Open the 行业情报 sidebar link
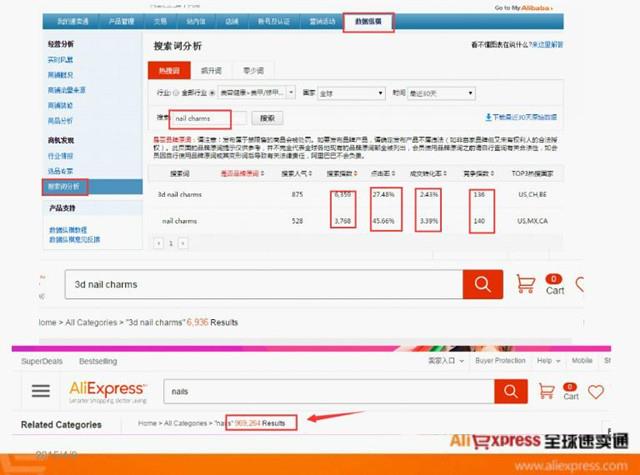Image resolution: width=640 pixels, height=475 pixels. pos(60,155)
